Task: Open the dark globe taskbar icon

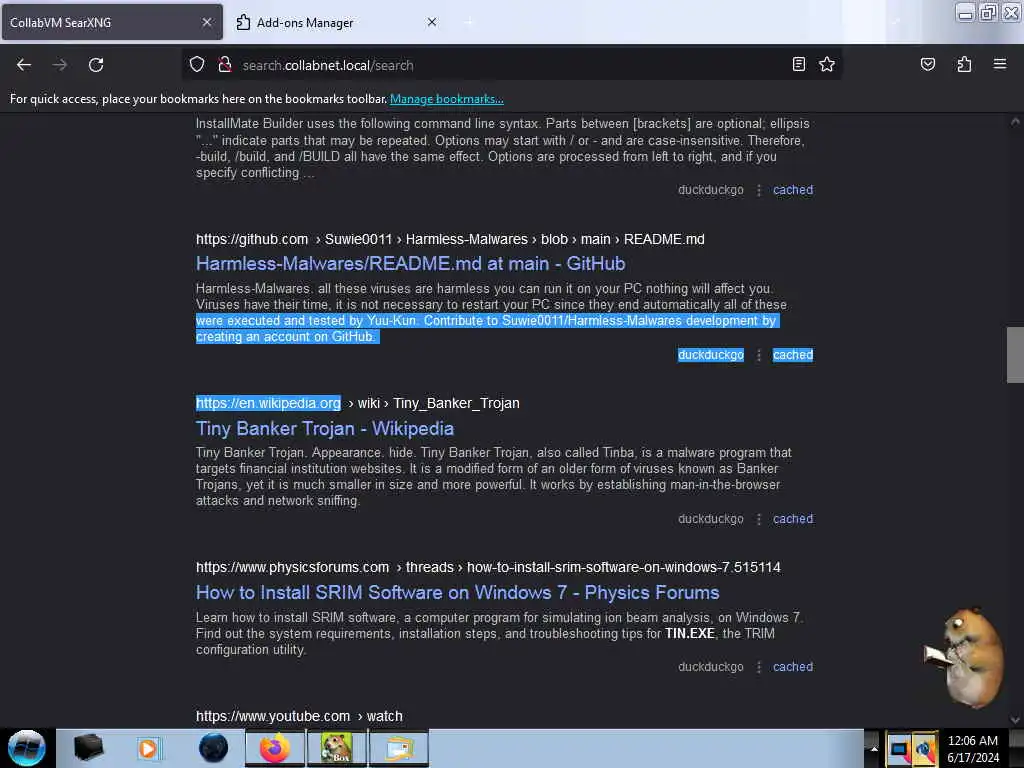Action: [x=213, y=748]
